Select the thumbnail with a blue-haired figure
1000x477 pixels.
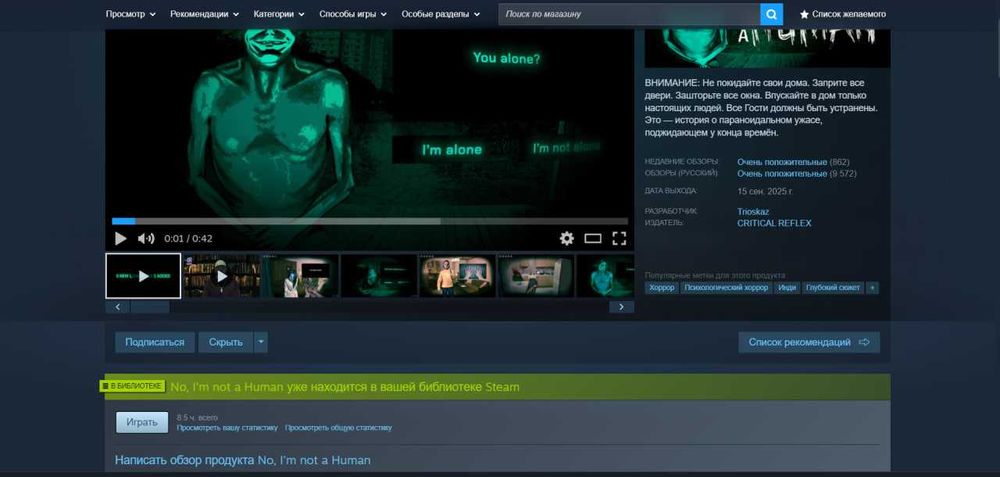click(300, 276)
